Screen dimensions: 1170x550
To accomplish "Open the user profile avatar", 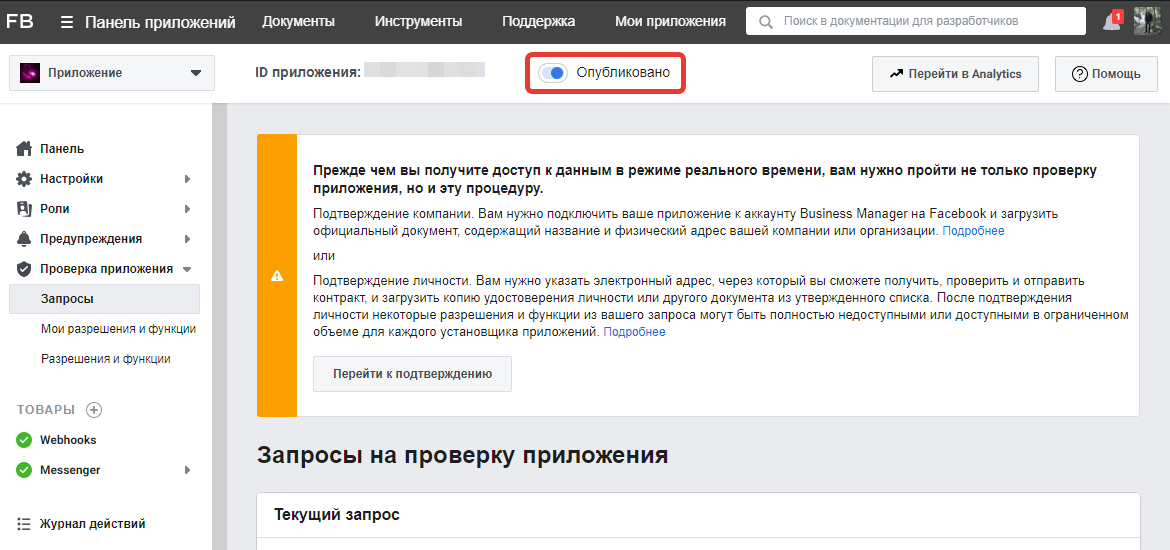I will click(1146, 21).
